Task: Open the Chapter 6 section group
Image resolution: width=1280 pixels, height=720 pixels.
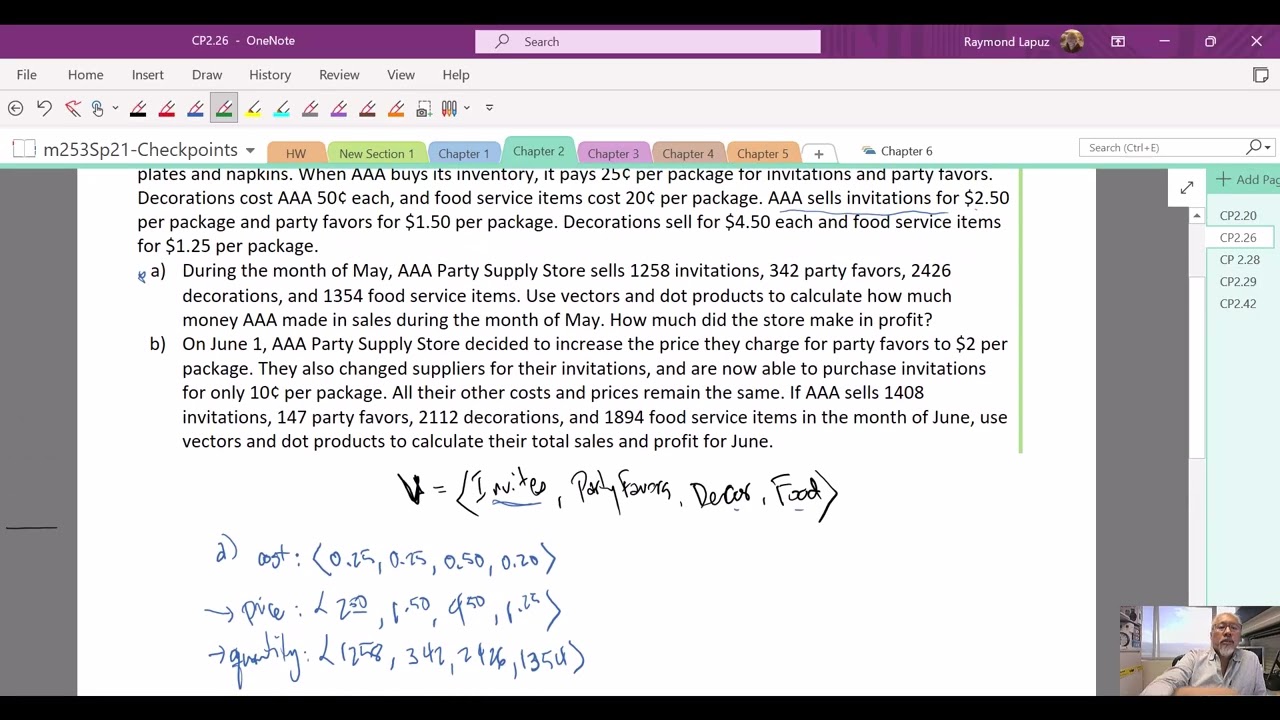Action: pos(897,151)
